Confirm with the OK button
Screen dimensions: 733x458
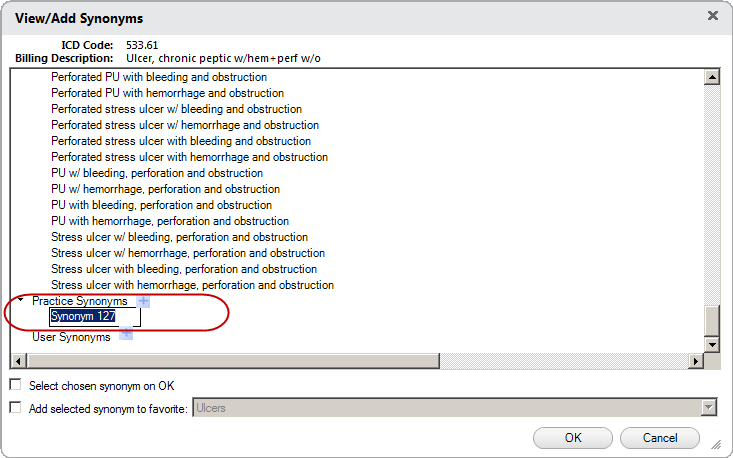click(573, 438)
